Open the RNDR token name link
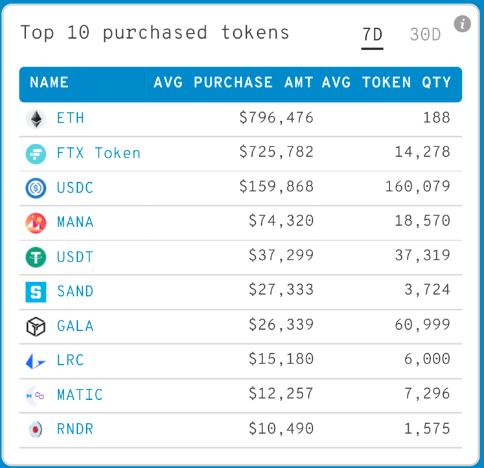The height and width of the screenshot is (468, 484). (75, 429)
